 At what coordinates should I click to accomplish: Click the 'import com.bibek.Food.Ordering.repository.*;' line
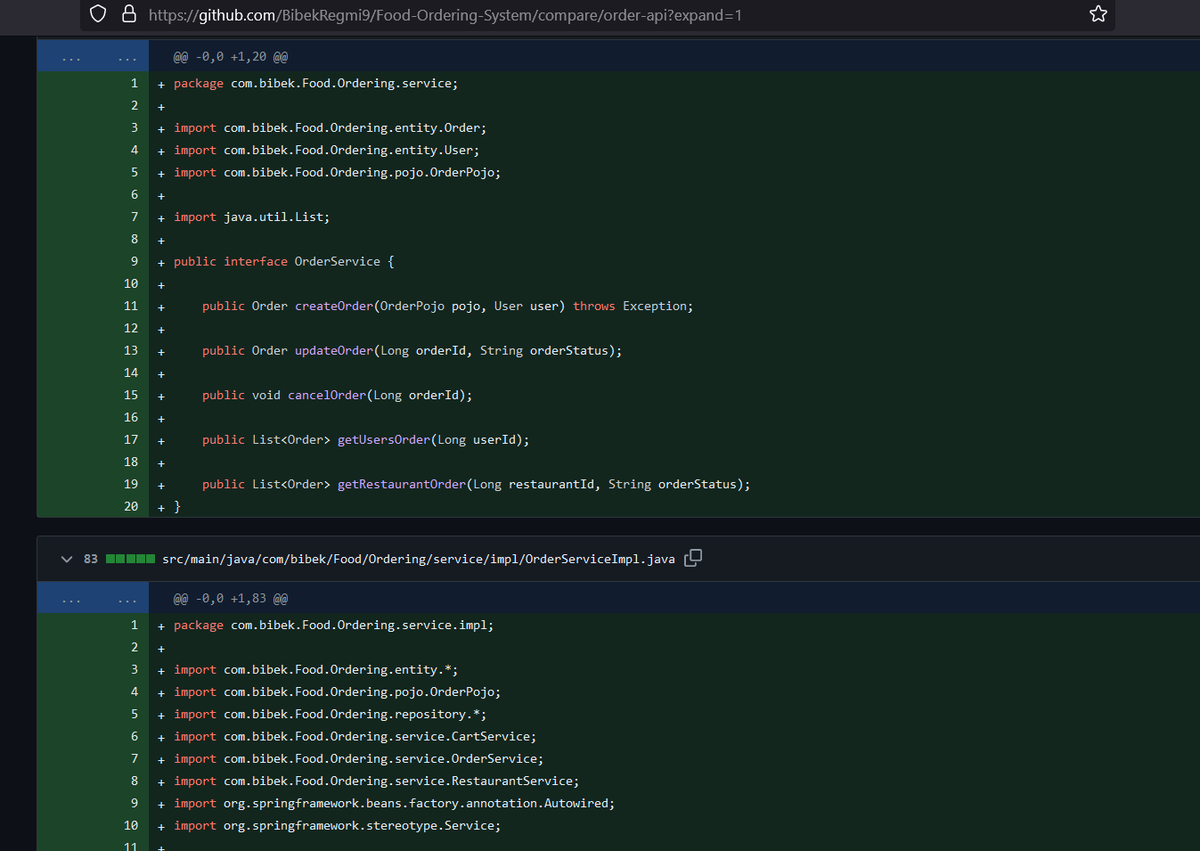330,714
